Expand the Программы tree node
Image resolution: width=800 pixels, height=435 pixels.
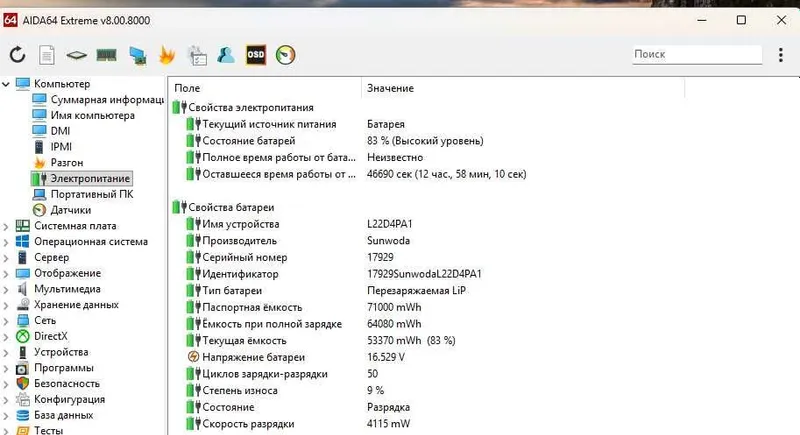click(6, 368)
